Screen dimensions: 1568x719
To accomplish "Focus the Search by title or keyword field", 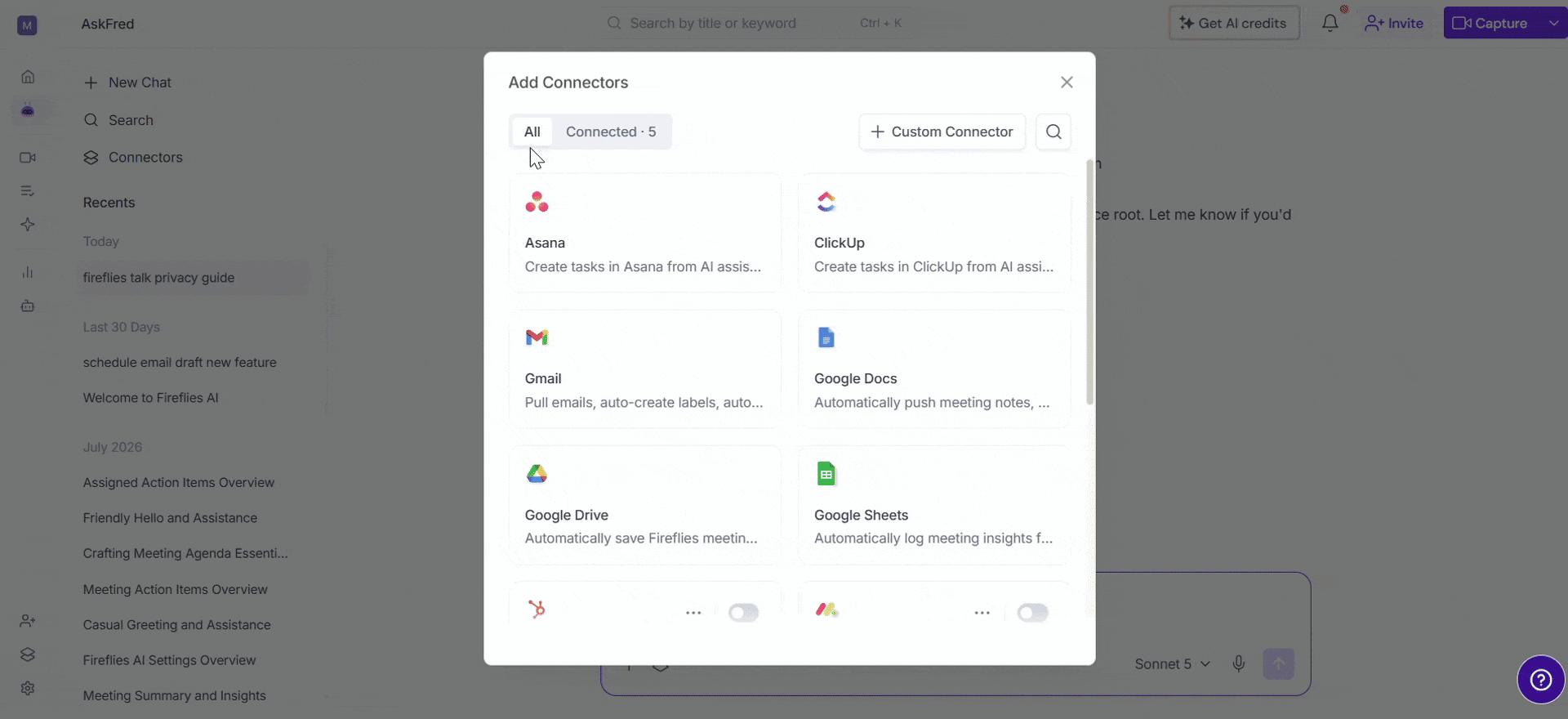I will coord(755,23).
